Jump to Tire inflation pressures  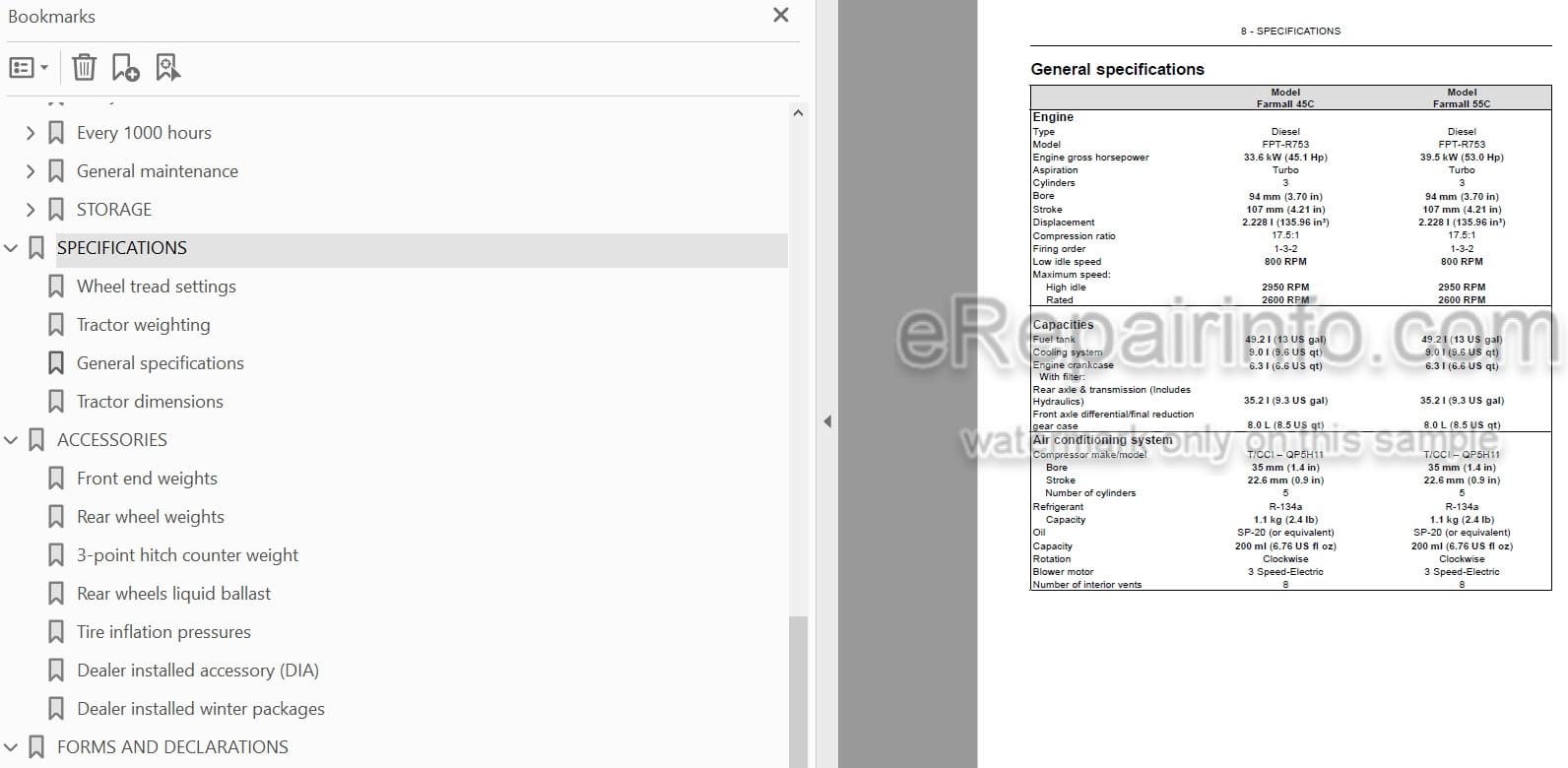point(163,632)
